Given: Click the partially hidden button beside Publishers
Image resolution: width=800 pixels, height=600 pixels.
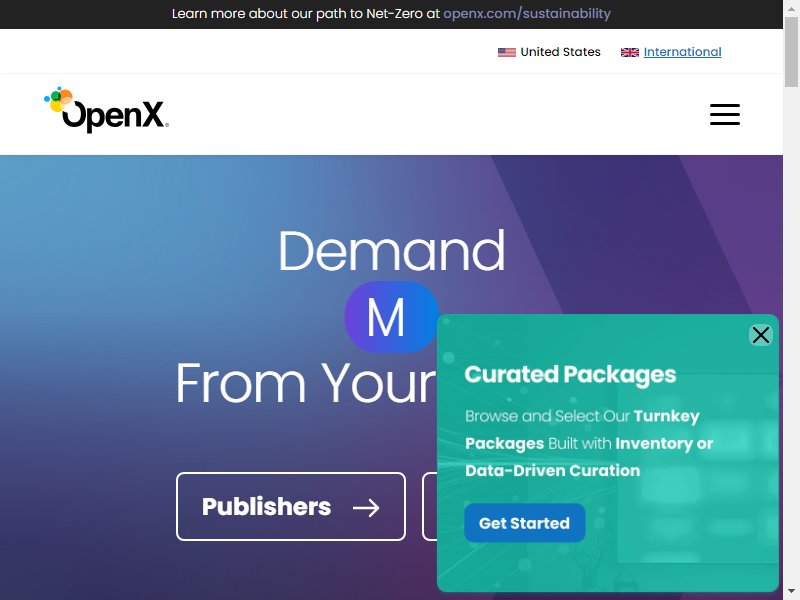Looking at the screenshot, I should click(x=430, y=507).
